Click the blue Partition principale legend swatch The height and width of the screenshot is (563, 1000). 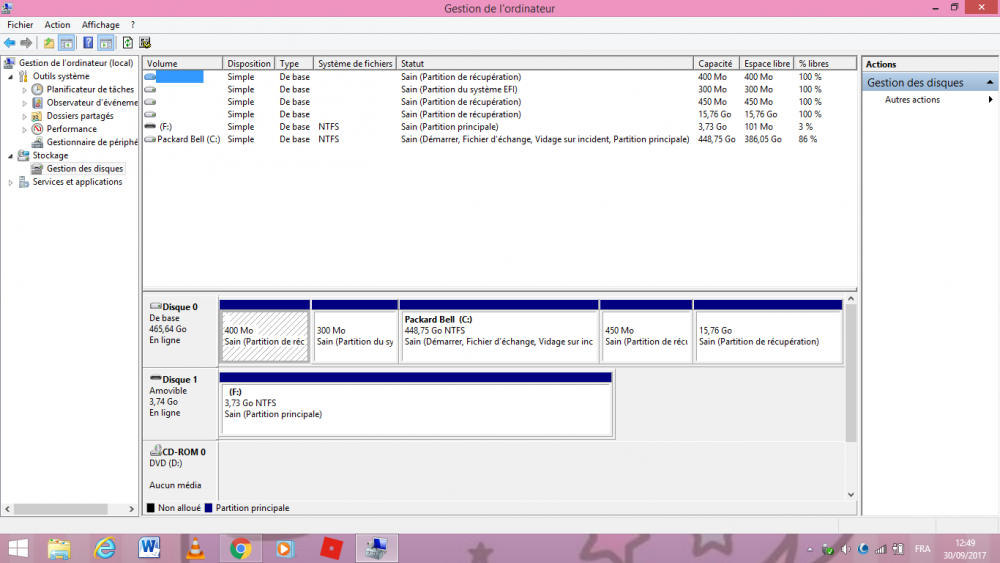[208, 508]
